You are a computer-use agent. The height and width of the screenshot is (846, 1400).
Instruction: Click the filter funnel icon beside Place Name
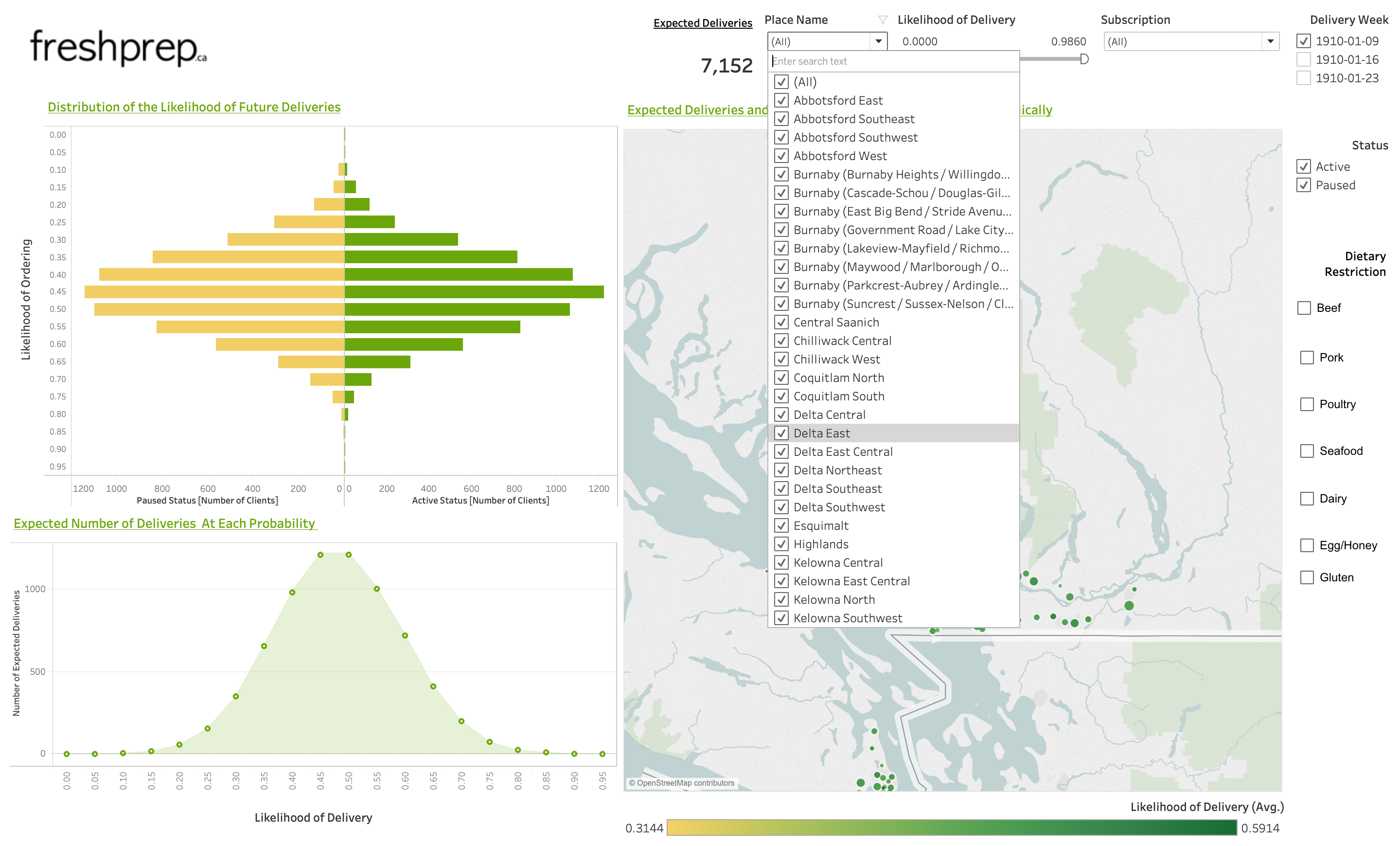(883, 20)
